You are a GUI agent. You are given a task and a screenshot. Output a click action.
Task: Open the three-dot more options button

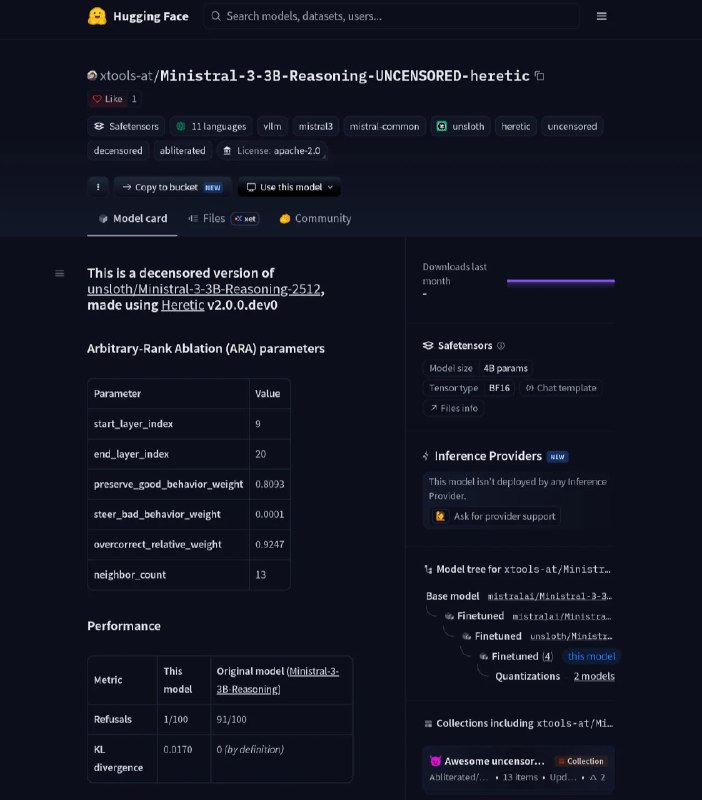click(x=98, y=187)
